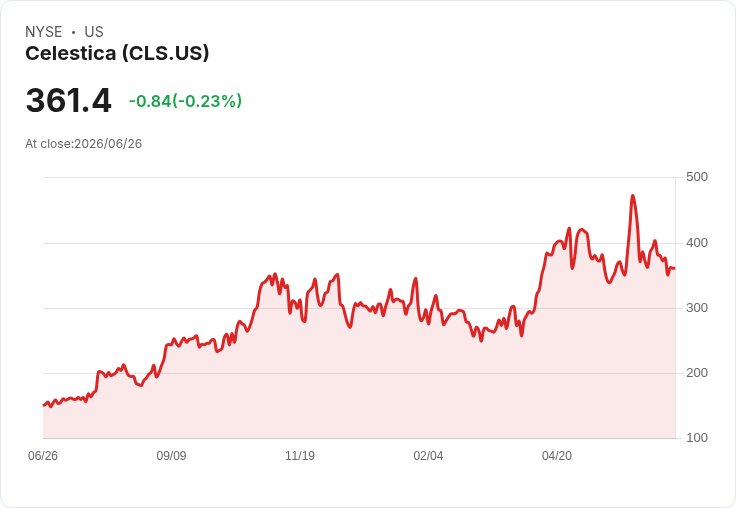Viewport: 736px width, 508px height.
Task: Click the 300 y-axis price label
Action: [697, 308]
